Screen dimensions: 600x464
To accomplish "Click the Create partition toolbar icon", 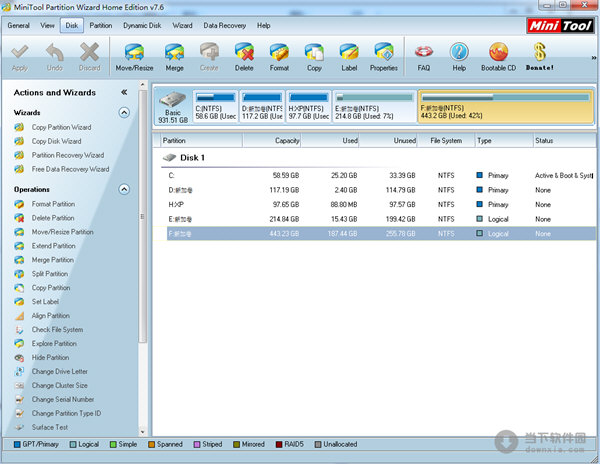I will (209, 52).
